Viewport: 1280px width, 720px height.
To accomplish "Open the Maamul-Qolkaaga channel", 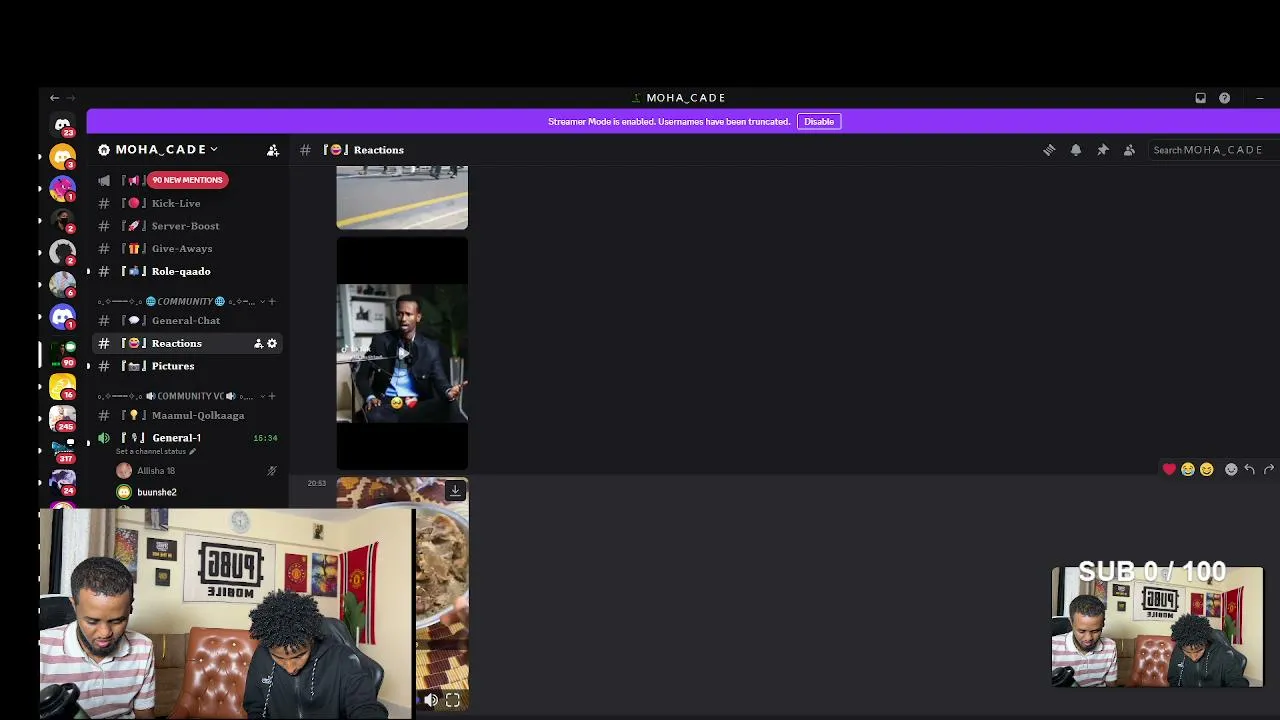I will [x=188, y=415].
